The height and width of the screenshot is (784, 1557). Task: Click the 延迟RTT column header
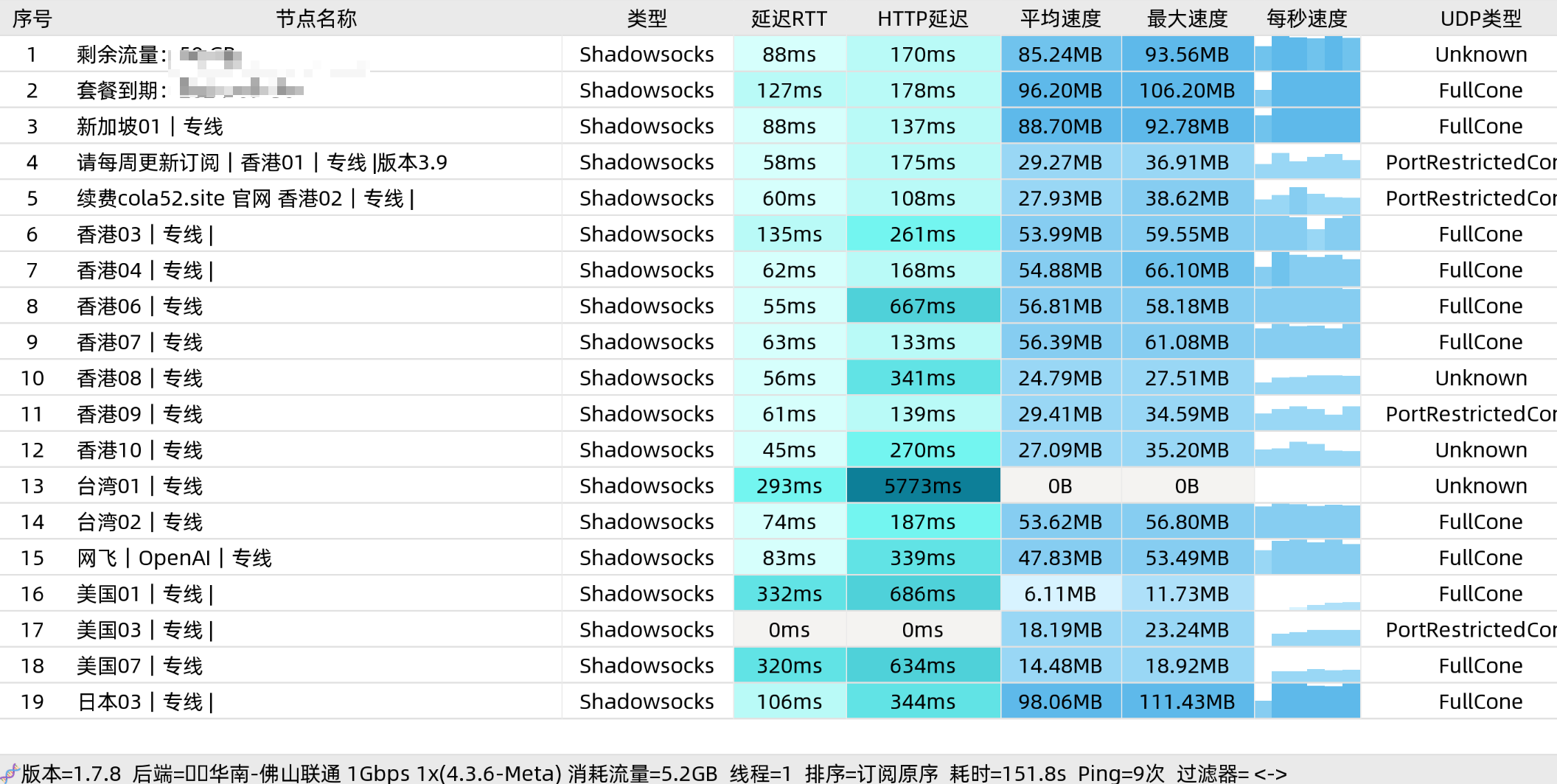click(789, 18)
